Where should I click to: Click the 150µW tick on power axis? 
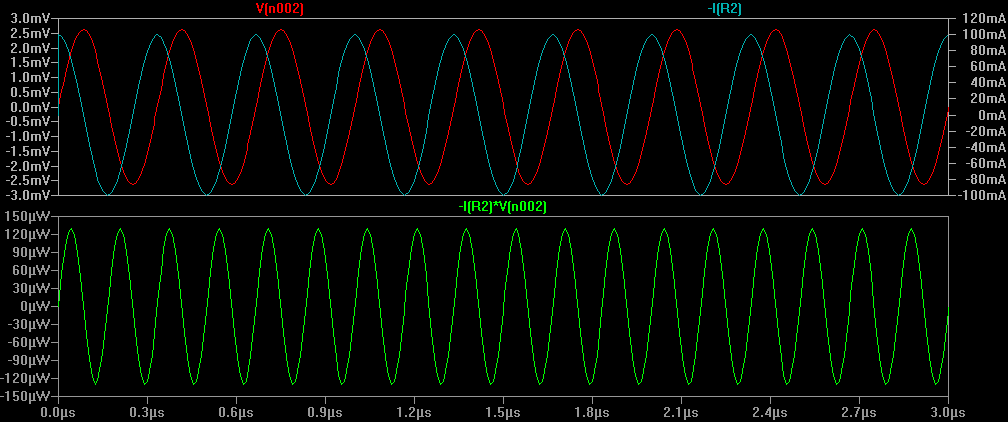[x=28, y=216]
